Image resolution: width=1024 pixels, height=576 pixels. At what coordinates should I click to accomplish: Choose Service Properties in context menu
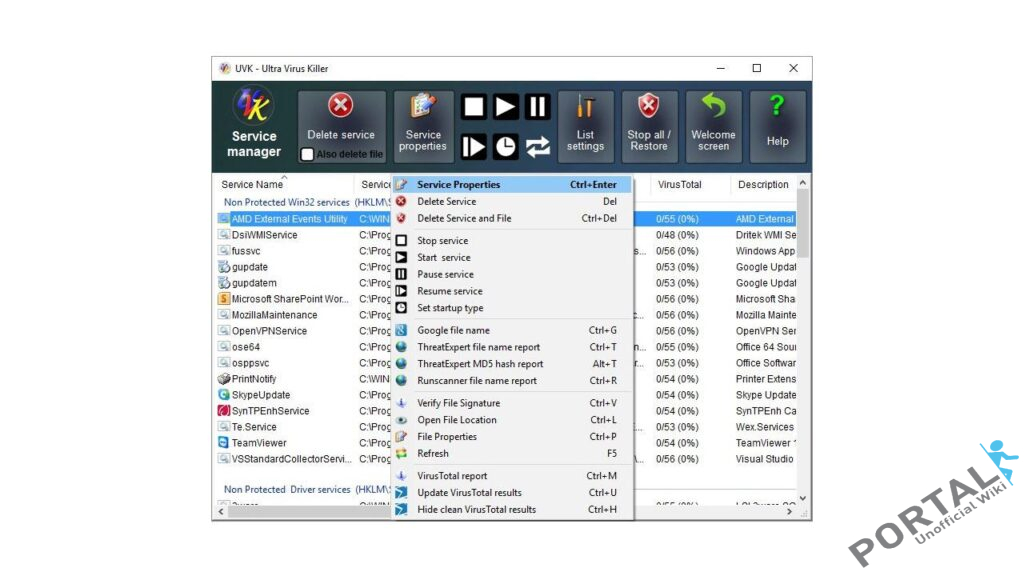pyautogui.click(x=513, y=185)
